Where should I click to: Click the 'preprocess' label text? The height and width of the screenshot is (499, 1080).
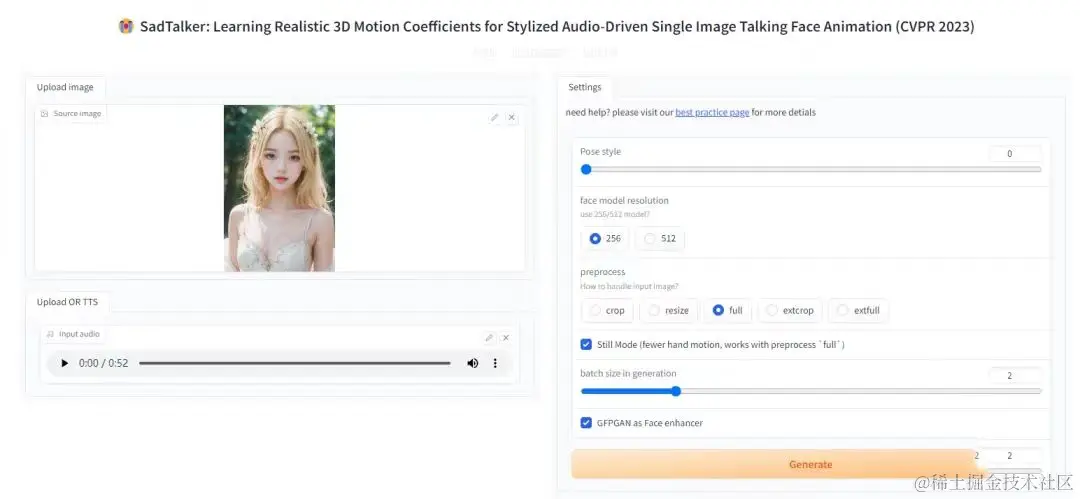(x=603, y=272)
